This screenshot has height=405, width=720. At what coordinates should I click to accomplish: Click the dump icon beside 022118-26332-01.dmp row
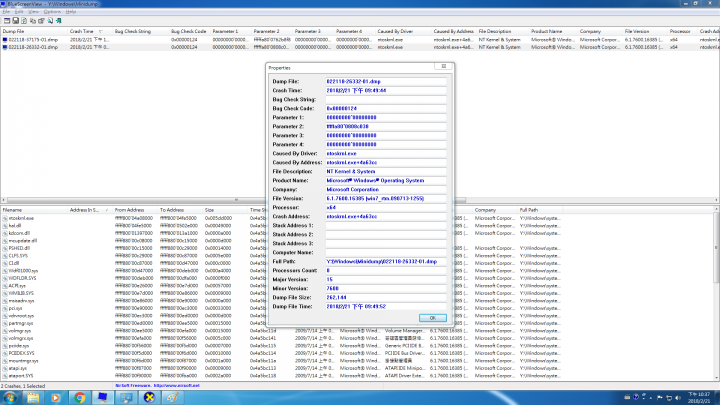tap(5, 47)
